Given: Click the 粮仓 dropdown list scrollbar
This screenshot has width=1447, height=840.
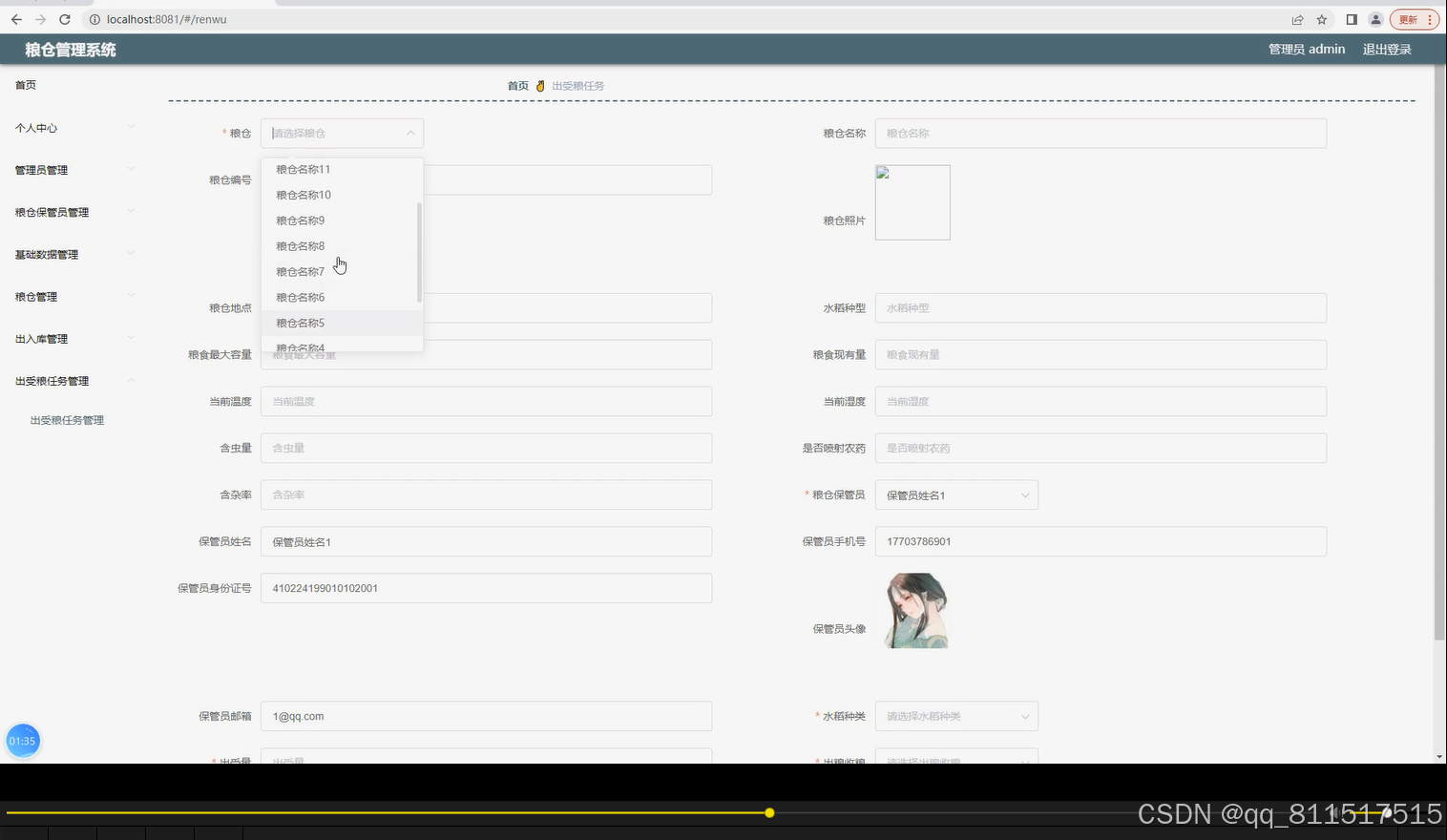Looking at the screenshot, I should [x=419, y=253].
